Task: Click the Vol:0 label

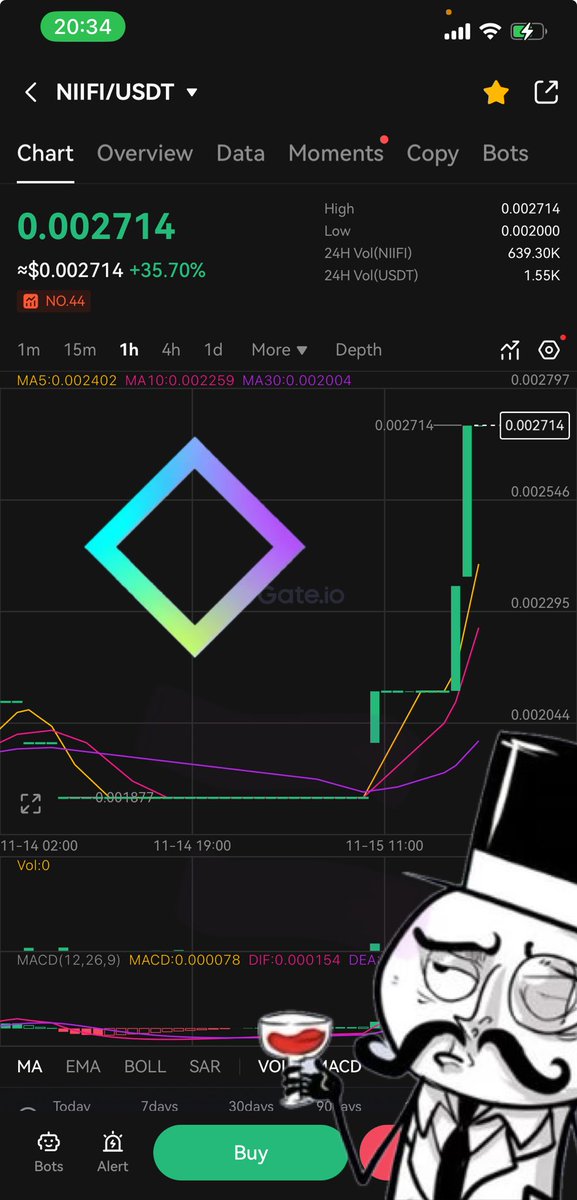Action: tap(33, 865)
